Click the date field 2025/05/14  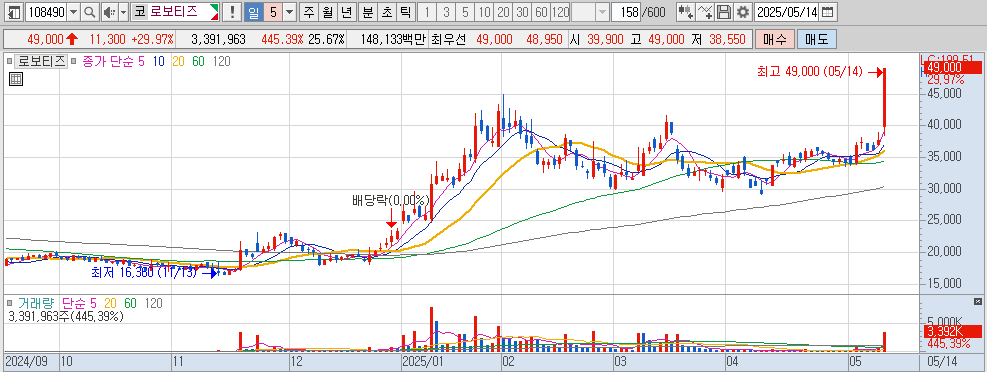[x=787, y=11]
